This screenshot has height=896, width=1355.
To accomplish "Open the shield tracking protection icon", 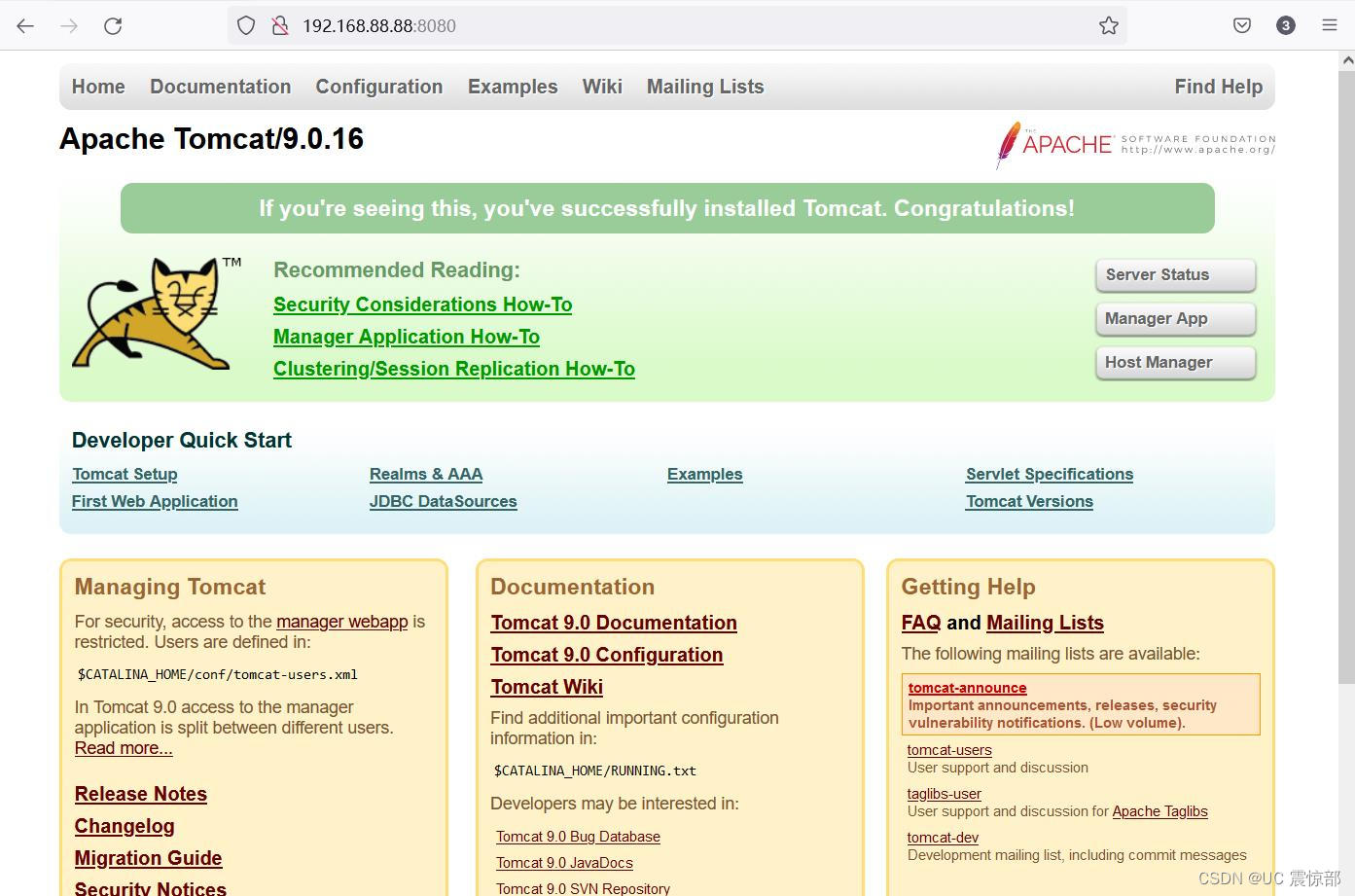I will (246, 26).
